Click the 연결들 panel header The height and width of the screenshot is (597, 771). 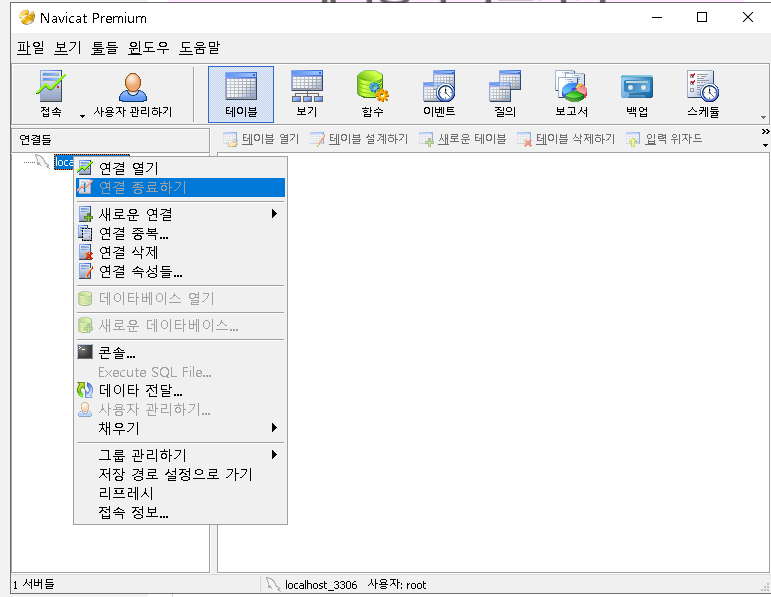[x=111, y=140]
